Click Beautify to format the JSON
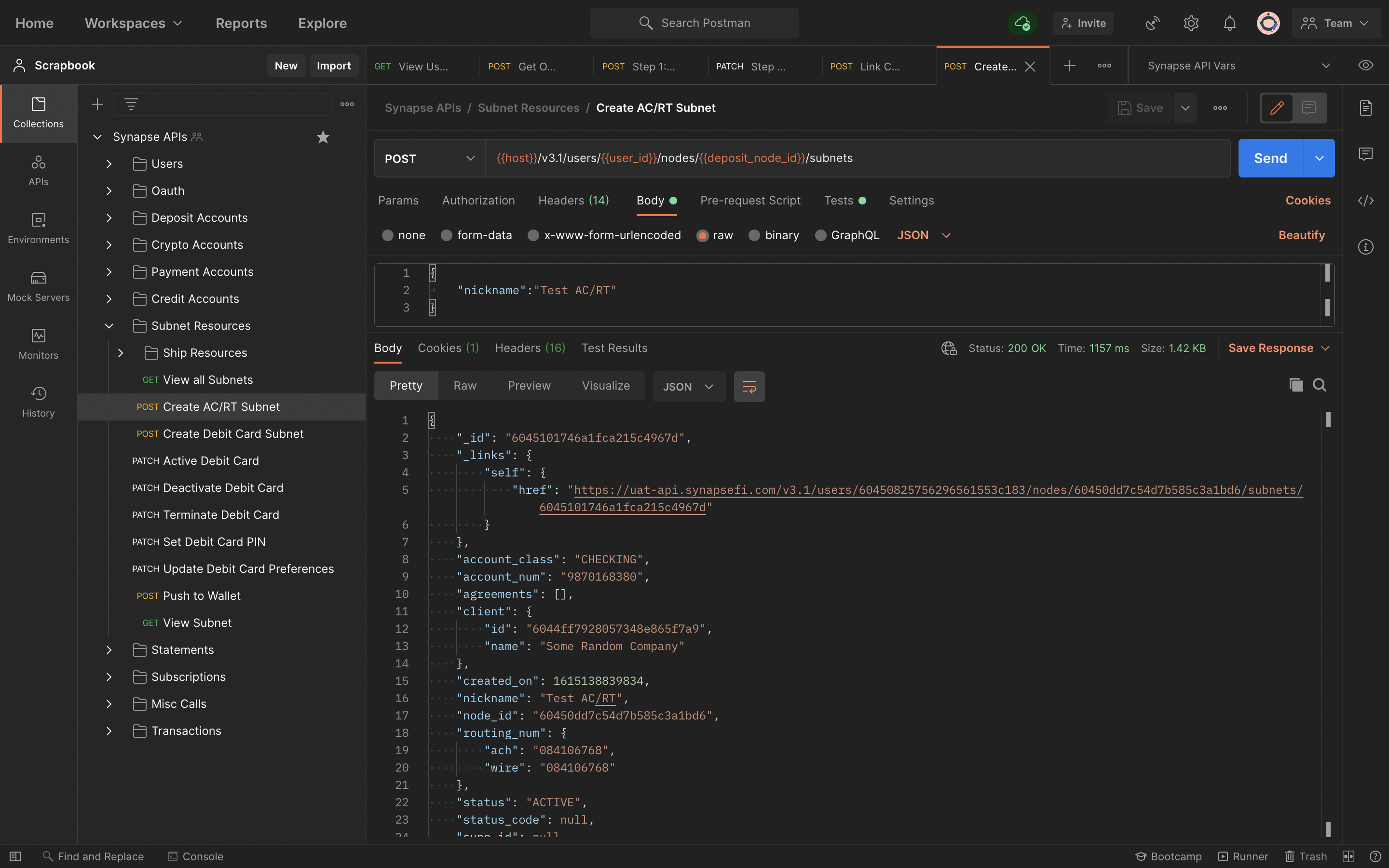The height and width of the screenshot is (868, 1389). 1301,235
